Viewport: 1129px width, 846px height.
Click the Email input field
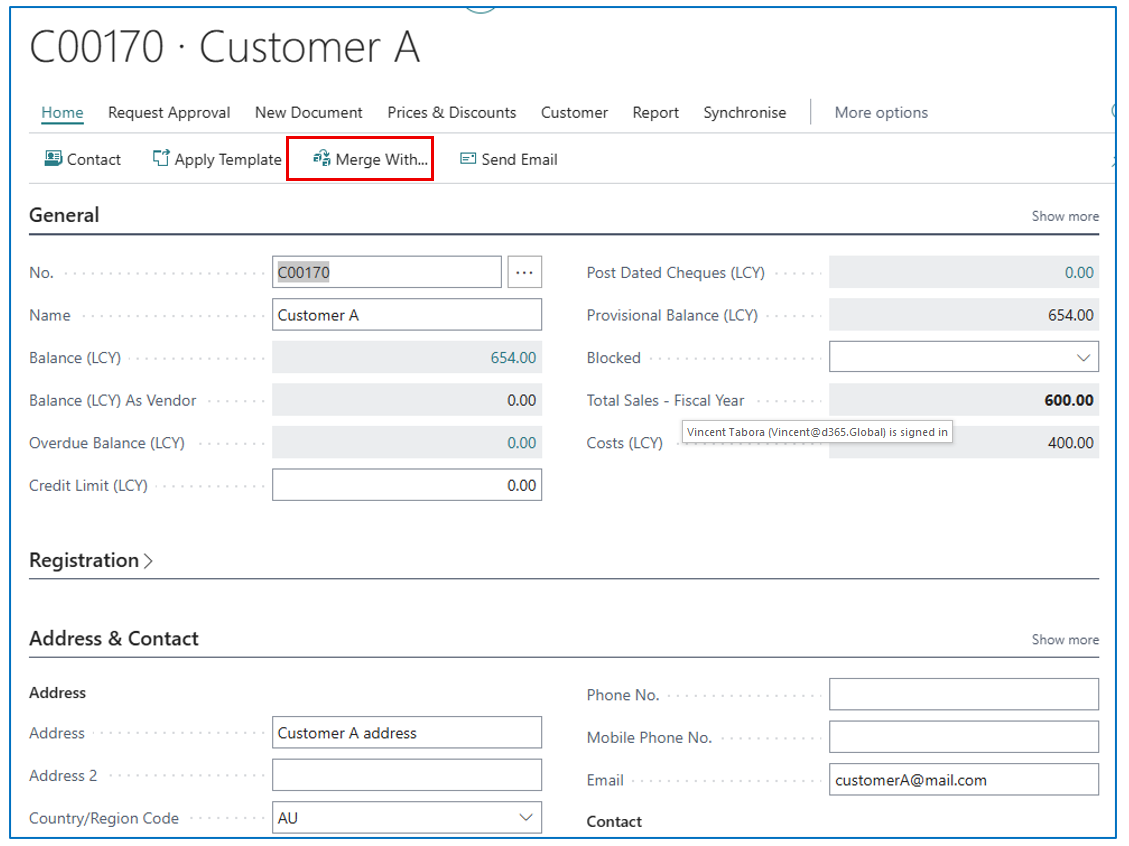(963, 780)
